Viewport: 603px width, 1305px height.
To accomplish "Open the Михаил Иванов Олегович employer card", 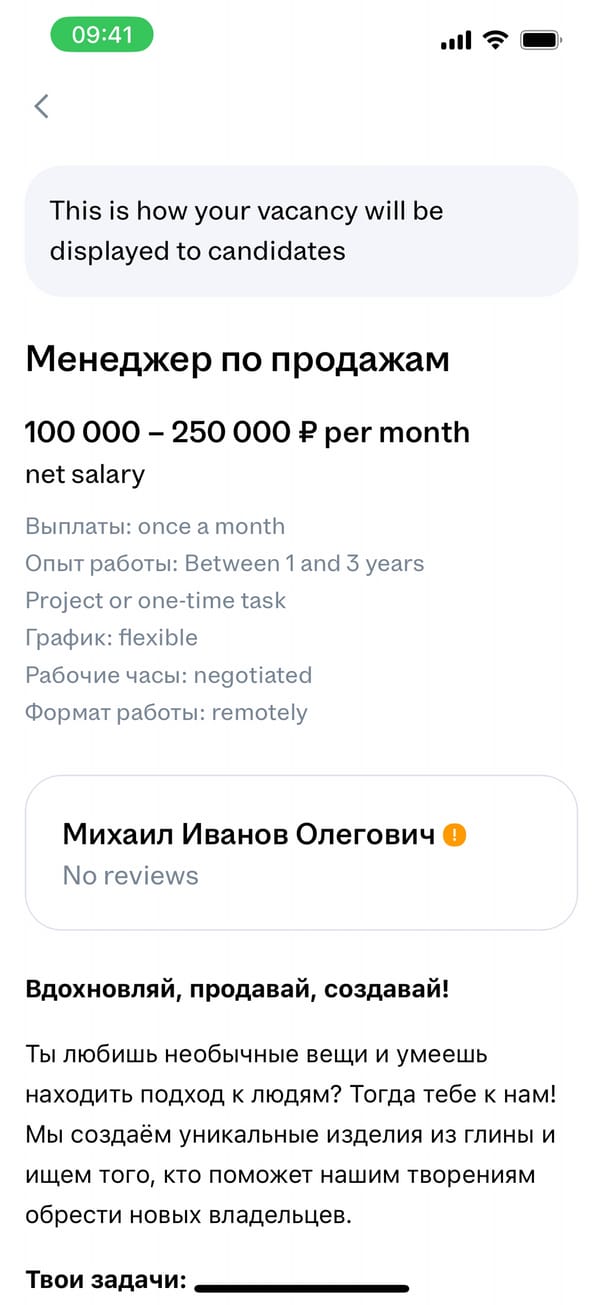I will pos(301,853).
